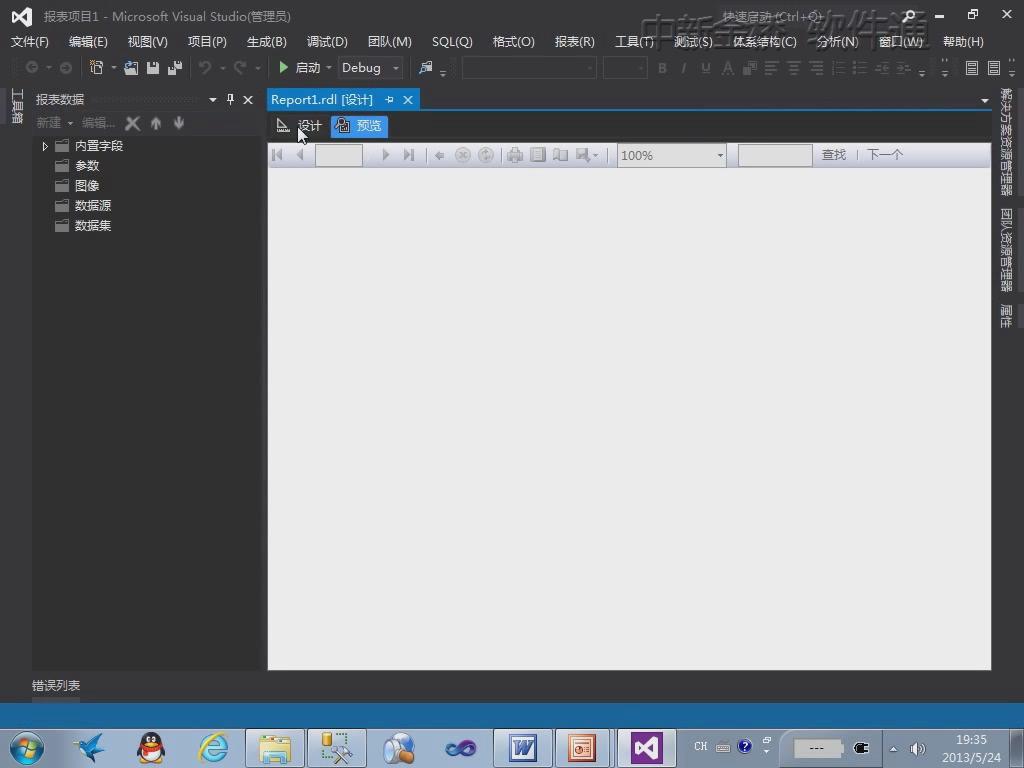
Task: Save the current report file icon
Action: point(153,67)
